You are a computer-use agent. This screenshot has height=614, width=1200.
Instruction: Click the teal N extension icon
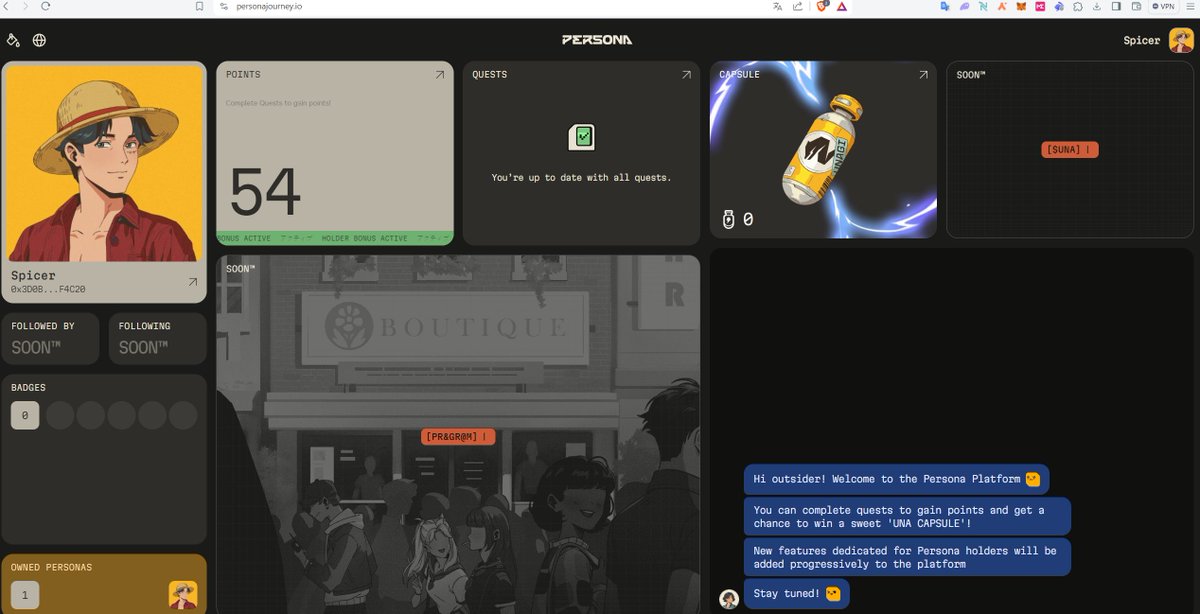click(983, 6)
